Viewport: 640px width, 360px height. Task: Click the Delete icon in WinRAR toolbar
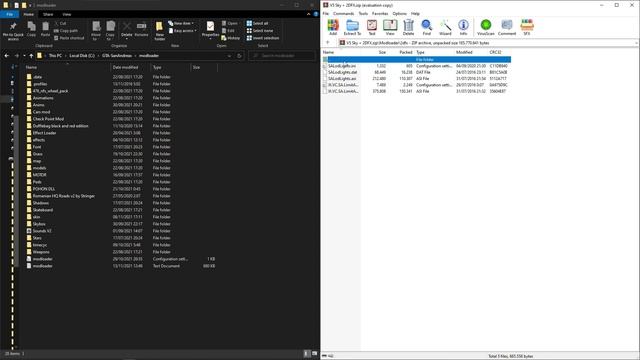408,27
